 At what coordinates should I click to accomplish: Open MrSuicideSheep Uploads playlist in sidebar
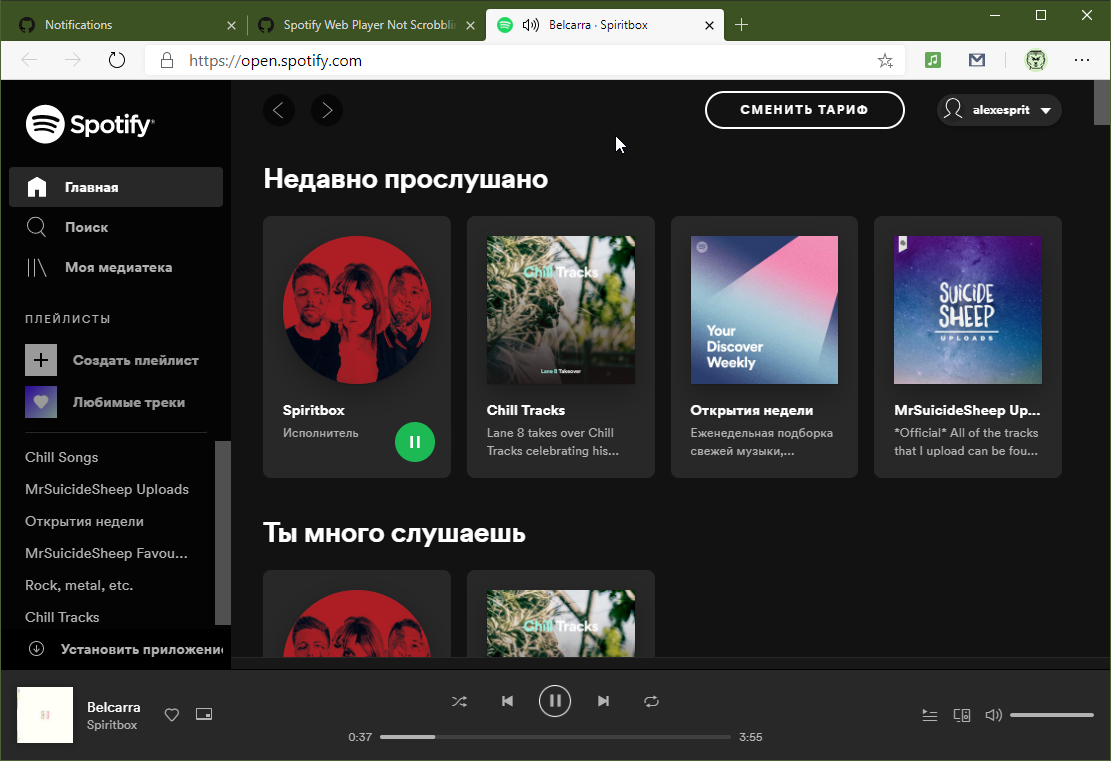(x=107, y=489)
